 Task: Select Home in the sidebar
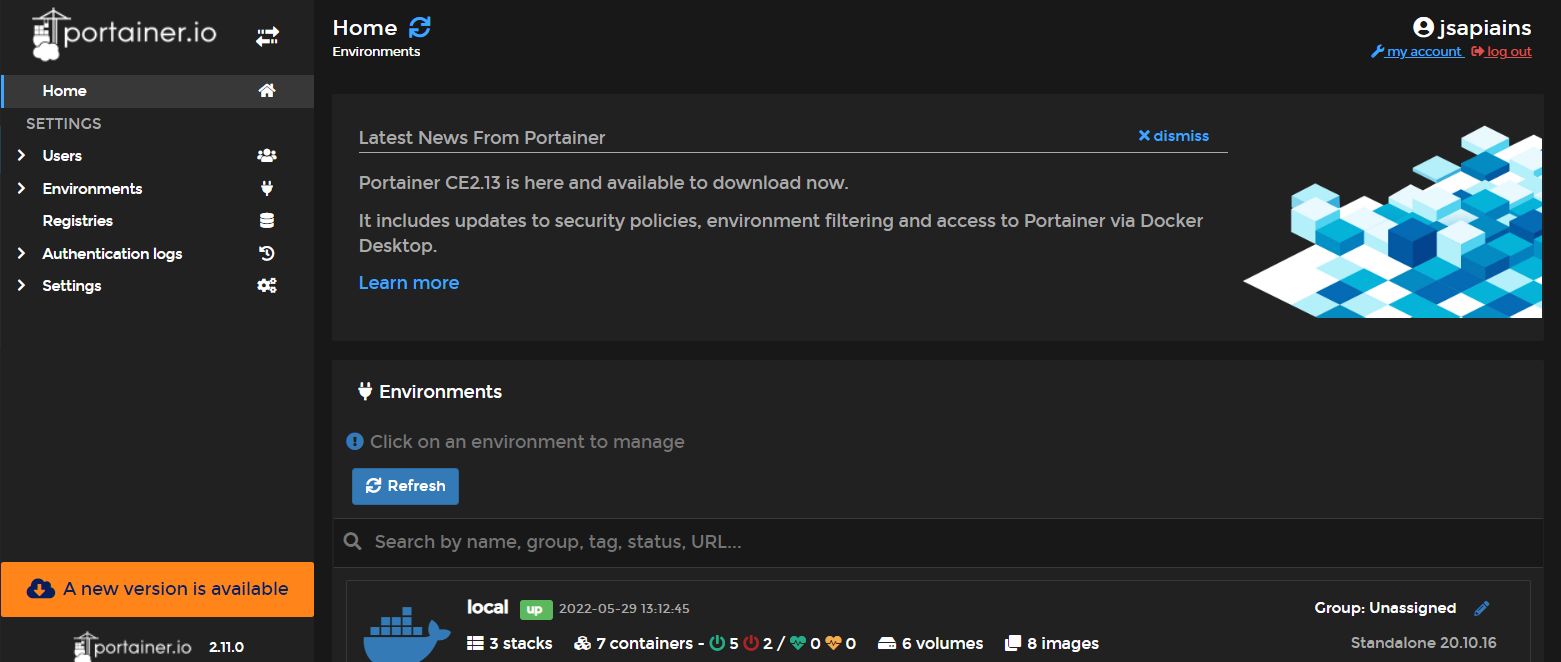[65, 91]
